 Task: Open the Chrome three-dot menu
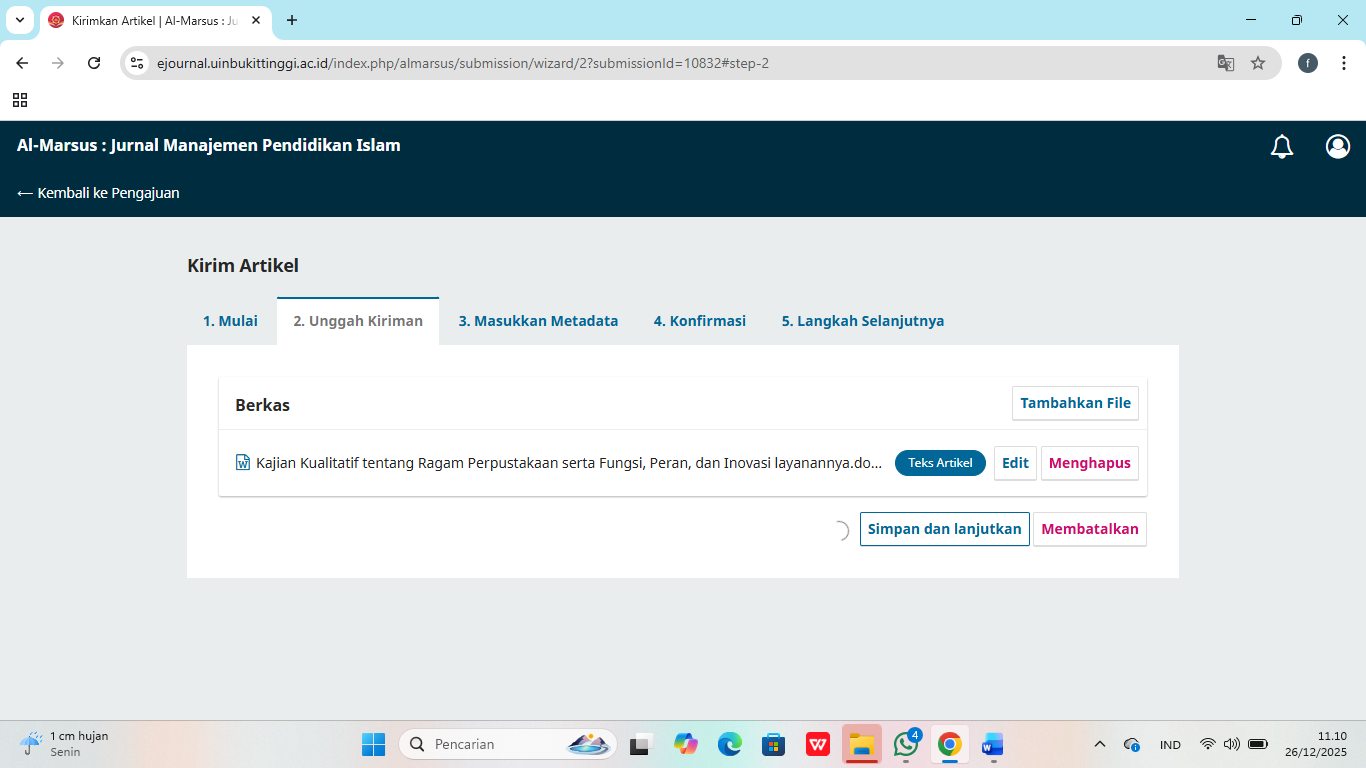coord(1344,63)
